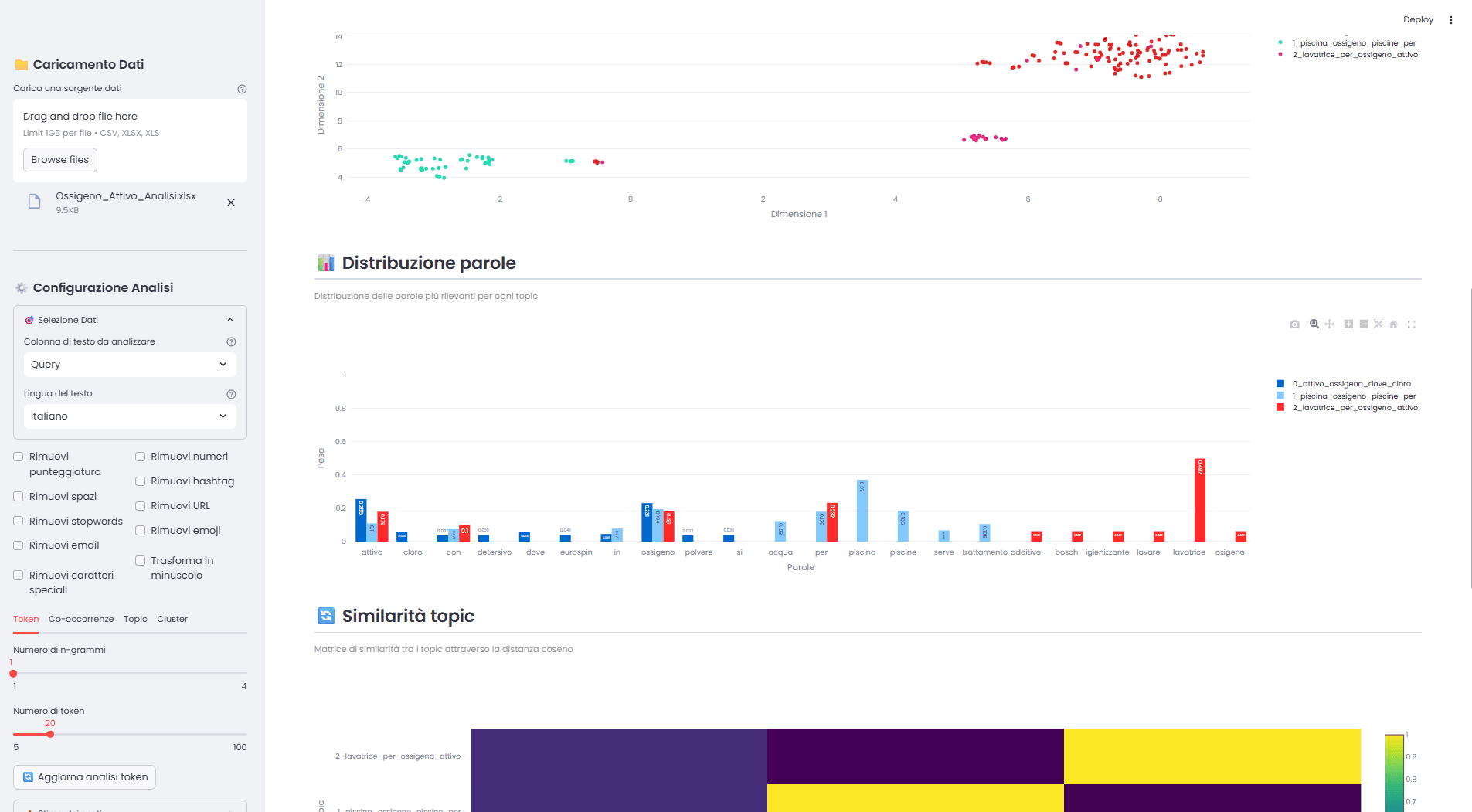
Task: Click the Aggiorna analisi token button
Action: coord(85,777)
